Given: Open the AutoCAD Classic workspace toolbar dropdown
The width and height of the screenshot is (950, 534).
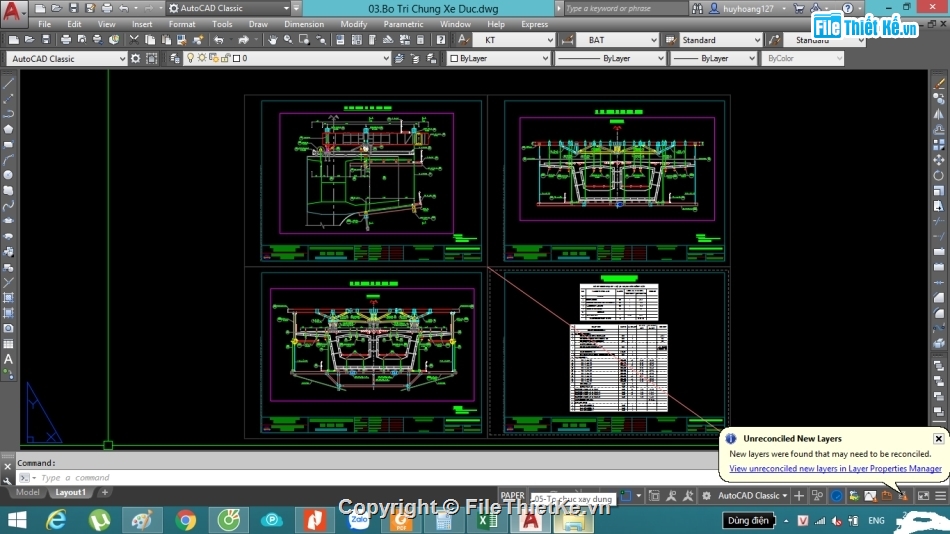Looking at the screenshot, I should (67, 58).
